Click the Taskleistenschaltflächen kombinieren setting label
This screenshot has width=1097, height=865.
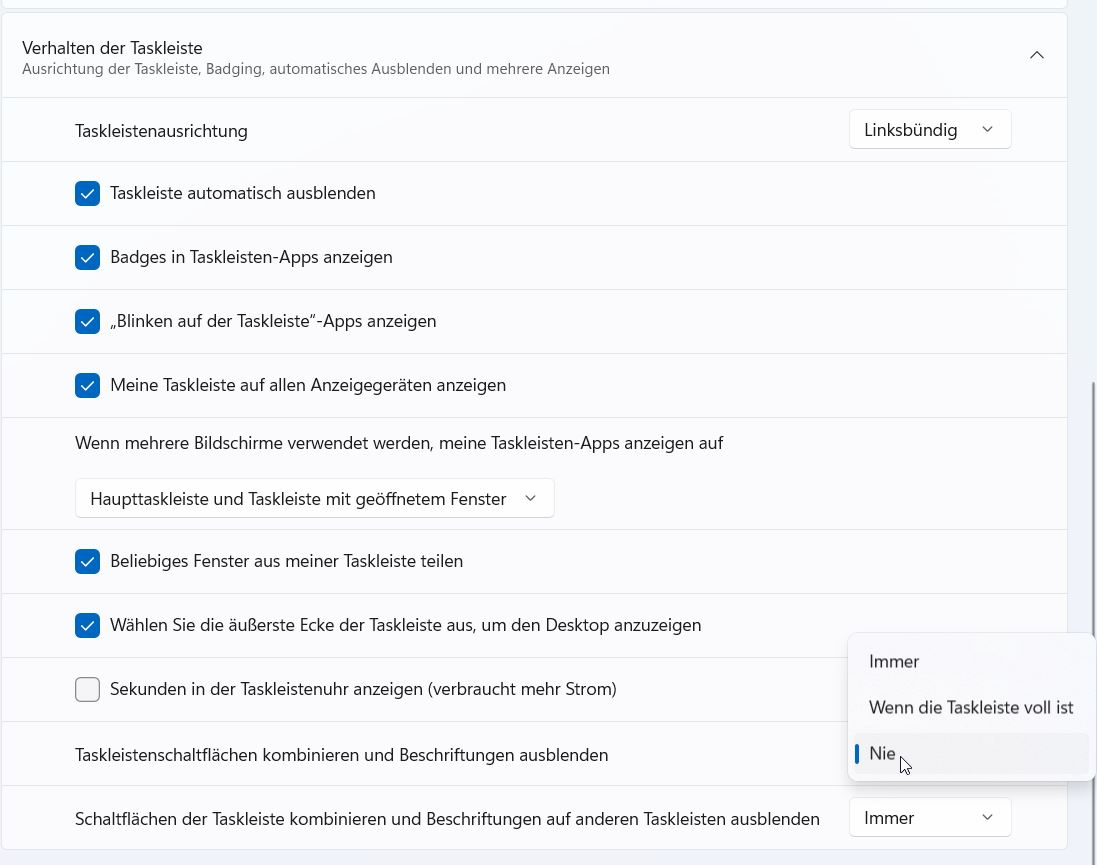coord(341,755)
